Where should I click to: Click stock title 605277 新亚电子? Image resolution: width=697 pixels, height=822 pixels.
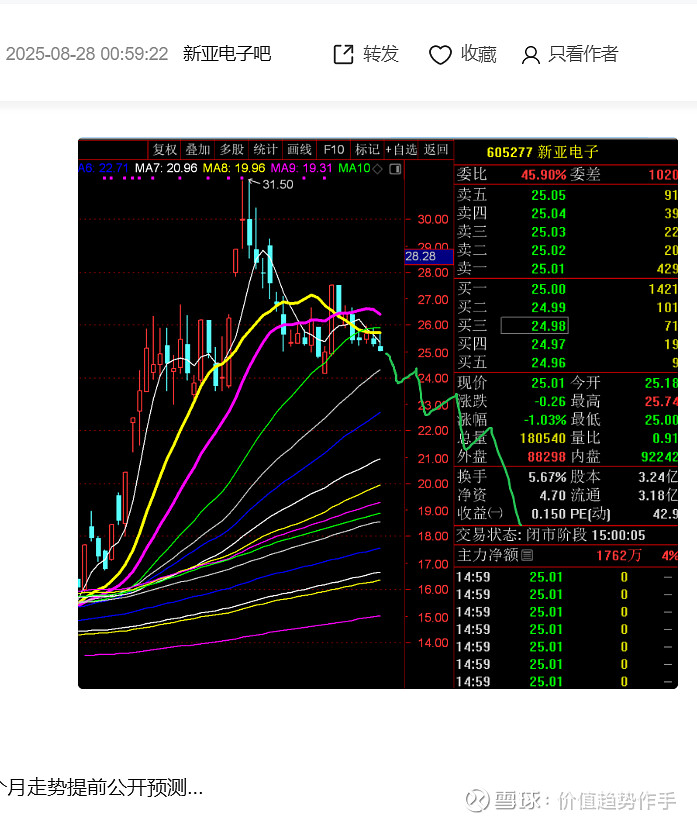pos(542,152)
